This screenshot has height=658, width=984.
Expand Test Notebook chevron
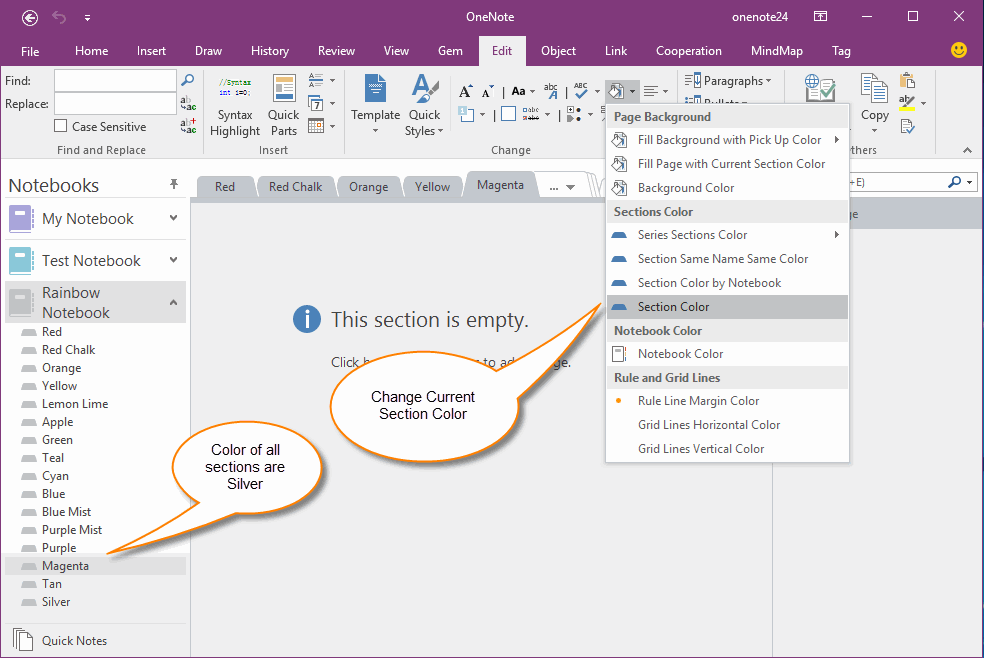(174, 260)
